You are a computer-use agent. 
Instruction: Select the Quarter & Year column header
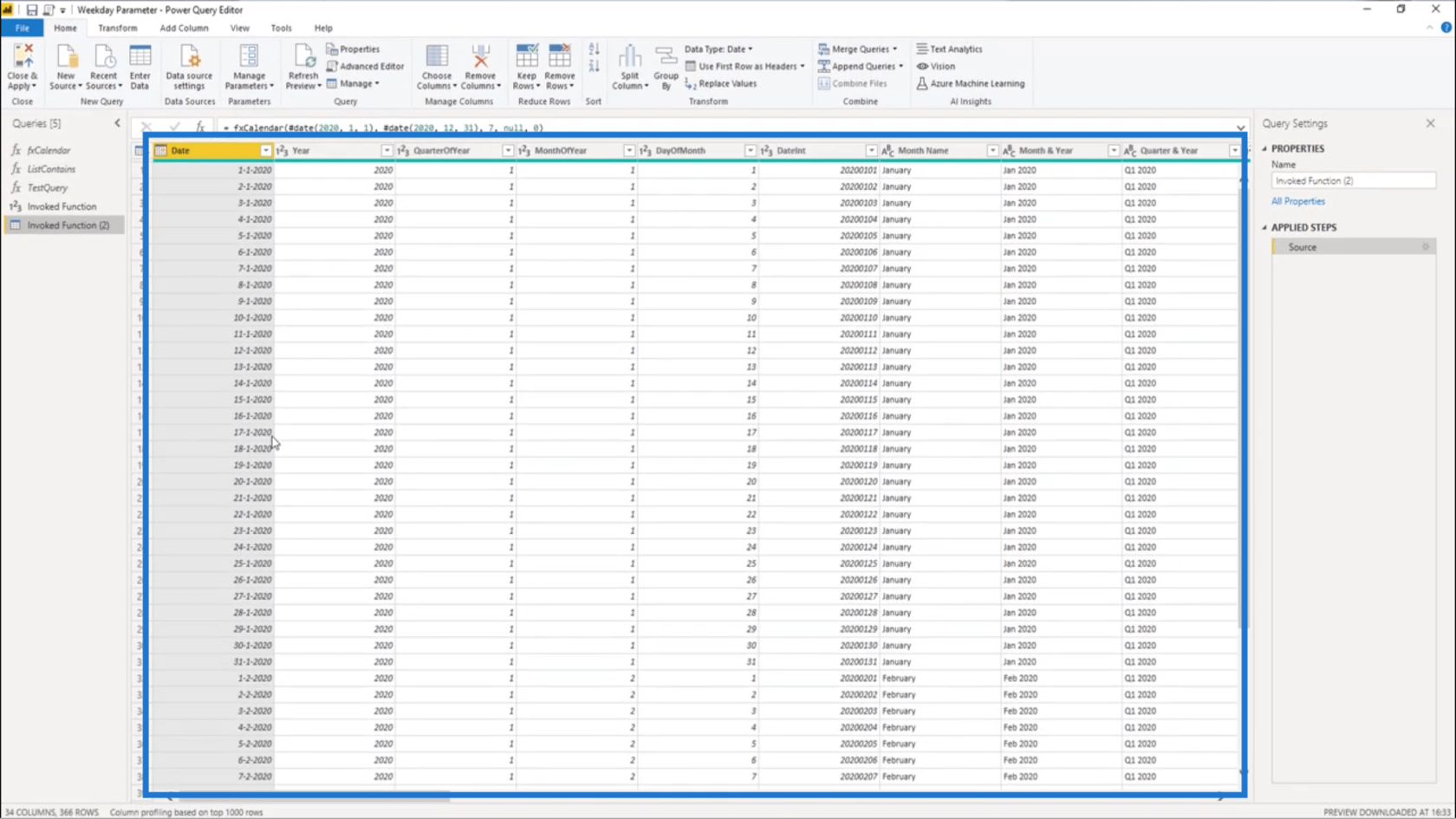pyautogui.click(x=1183, y=151)
